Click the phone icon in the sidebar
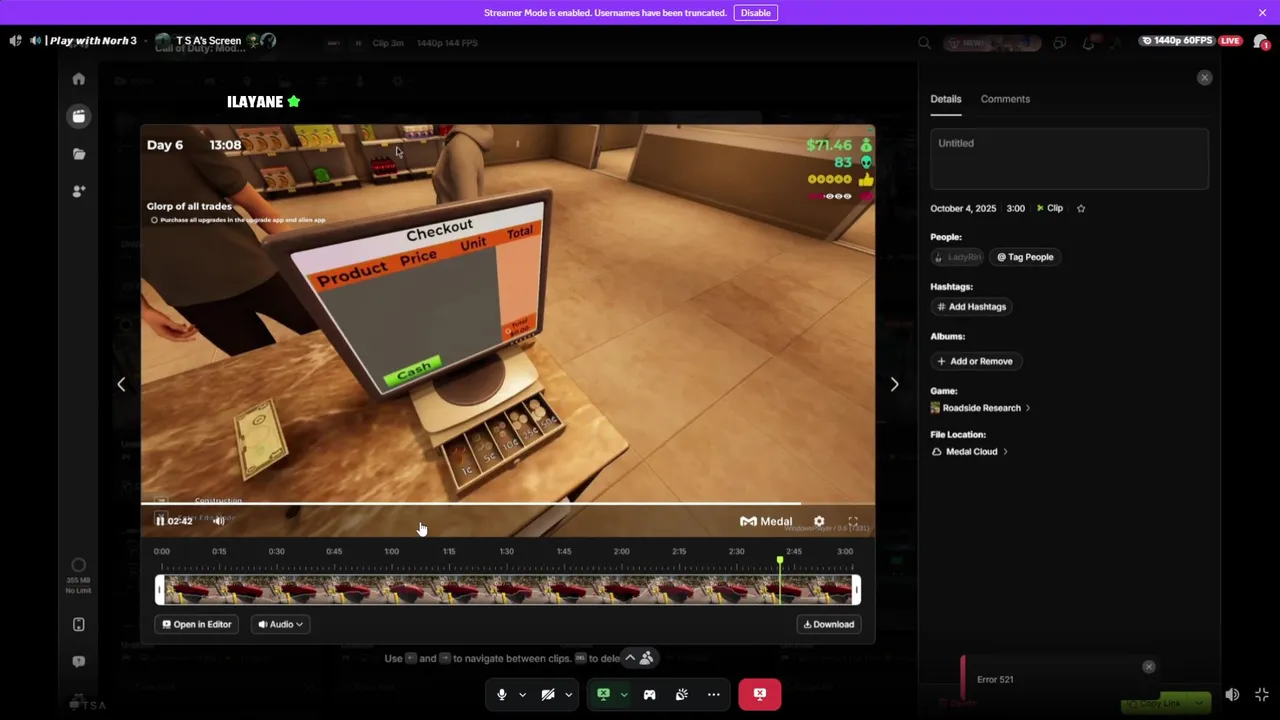 79,624
